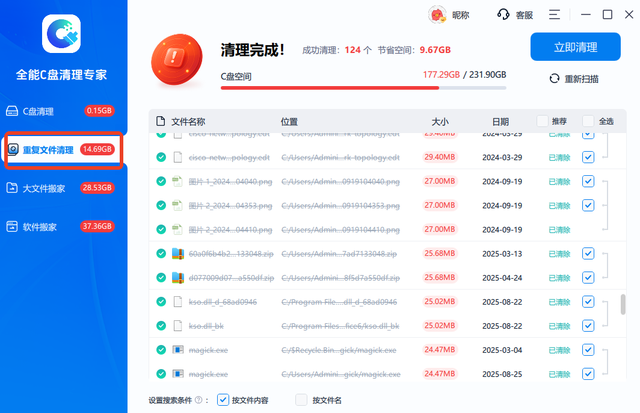This screenshot has width=640, height=413.
Task: Uncheck the kso.dll_d_68ad0946 row checkbox
Action: 588,302
